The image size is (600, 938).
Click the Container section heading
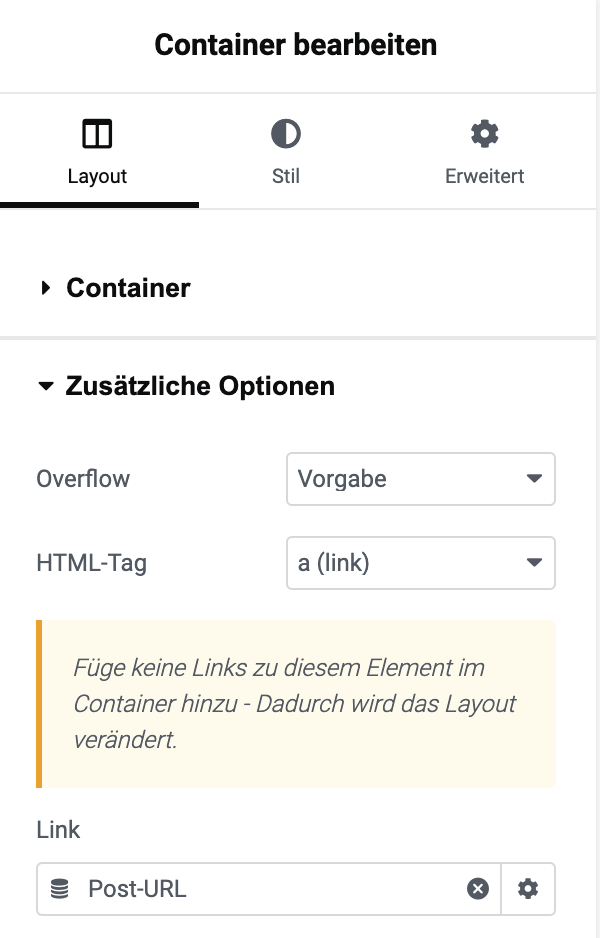128,288
